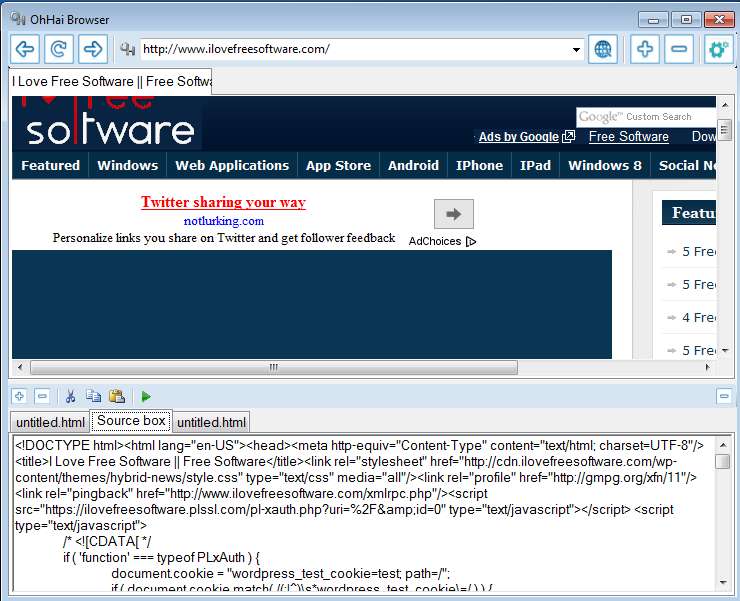Maximize the OhHai Browser window
740x601 pixels.
pos(686,20)
